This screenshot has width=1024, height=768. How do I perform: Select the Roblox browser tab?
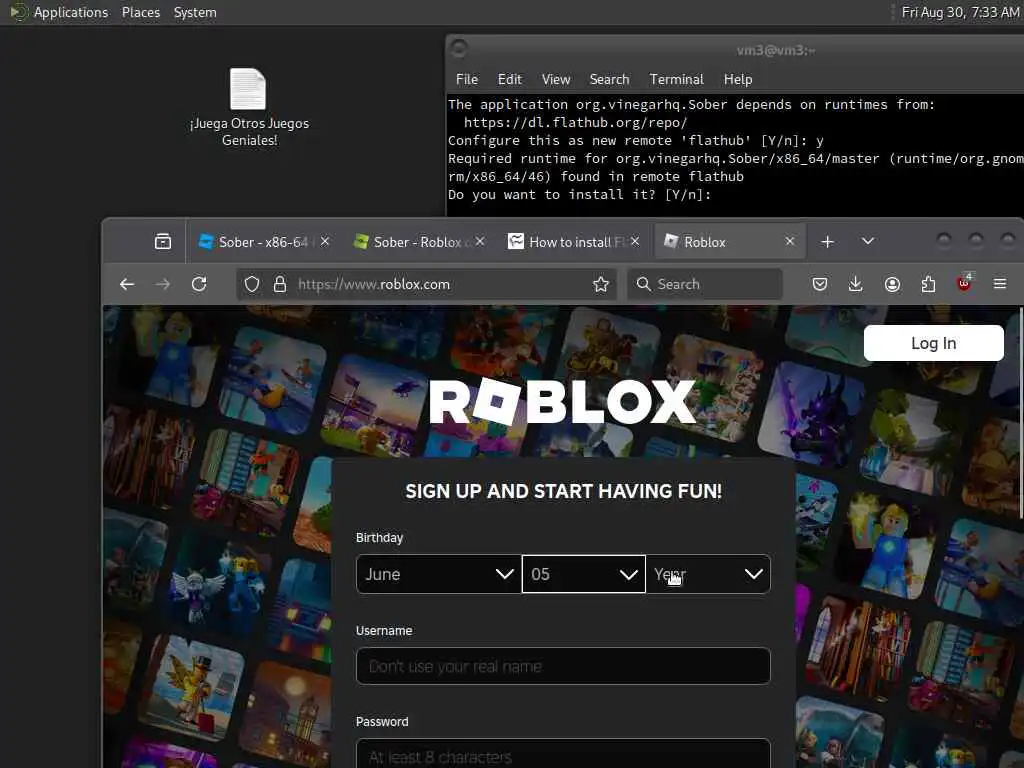729,242
